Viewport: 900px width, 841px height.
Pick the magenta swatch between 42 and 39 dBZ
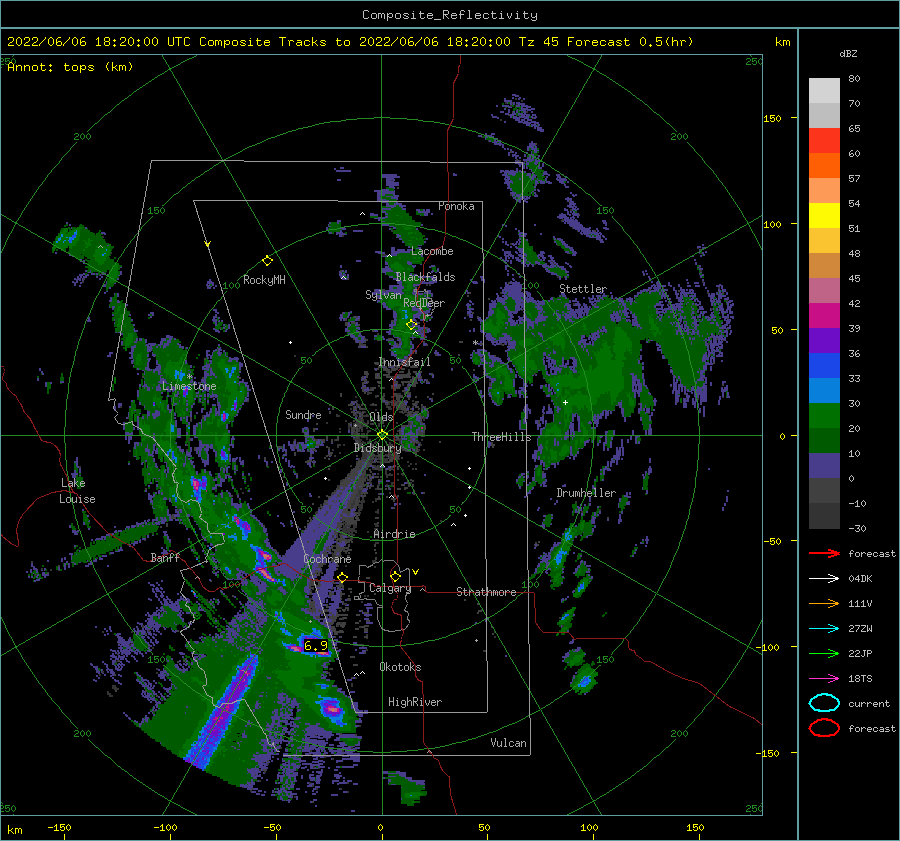click(824, 316)
